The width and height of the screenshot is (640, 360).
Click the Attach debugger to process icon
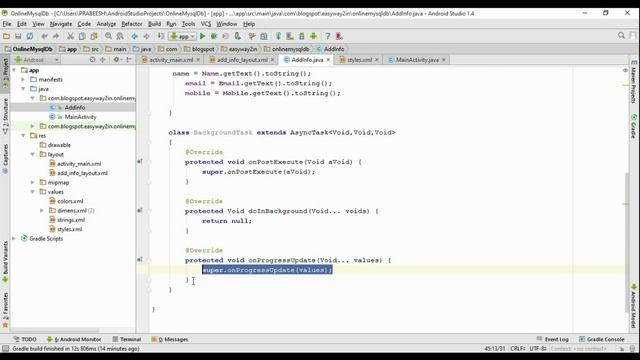pos(237,36)
